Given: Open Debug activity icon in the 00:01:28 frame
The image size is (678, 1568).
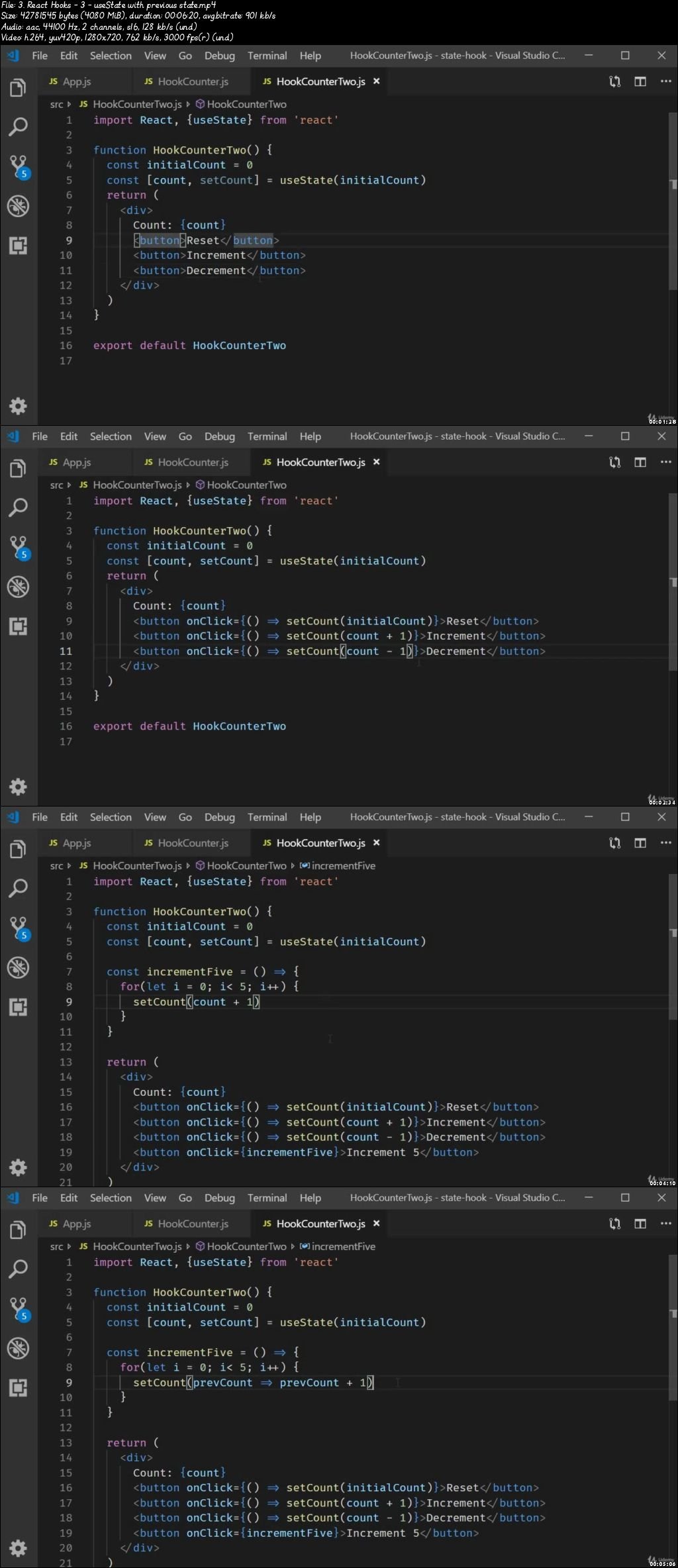Looking at the screenshot, I should point(18,206).
